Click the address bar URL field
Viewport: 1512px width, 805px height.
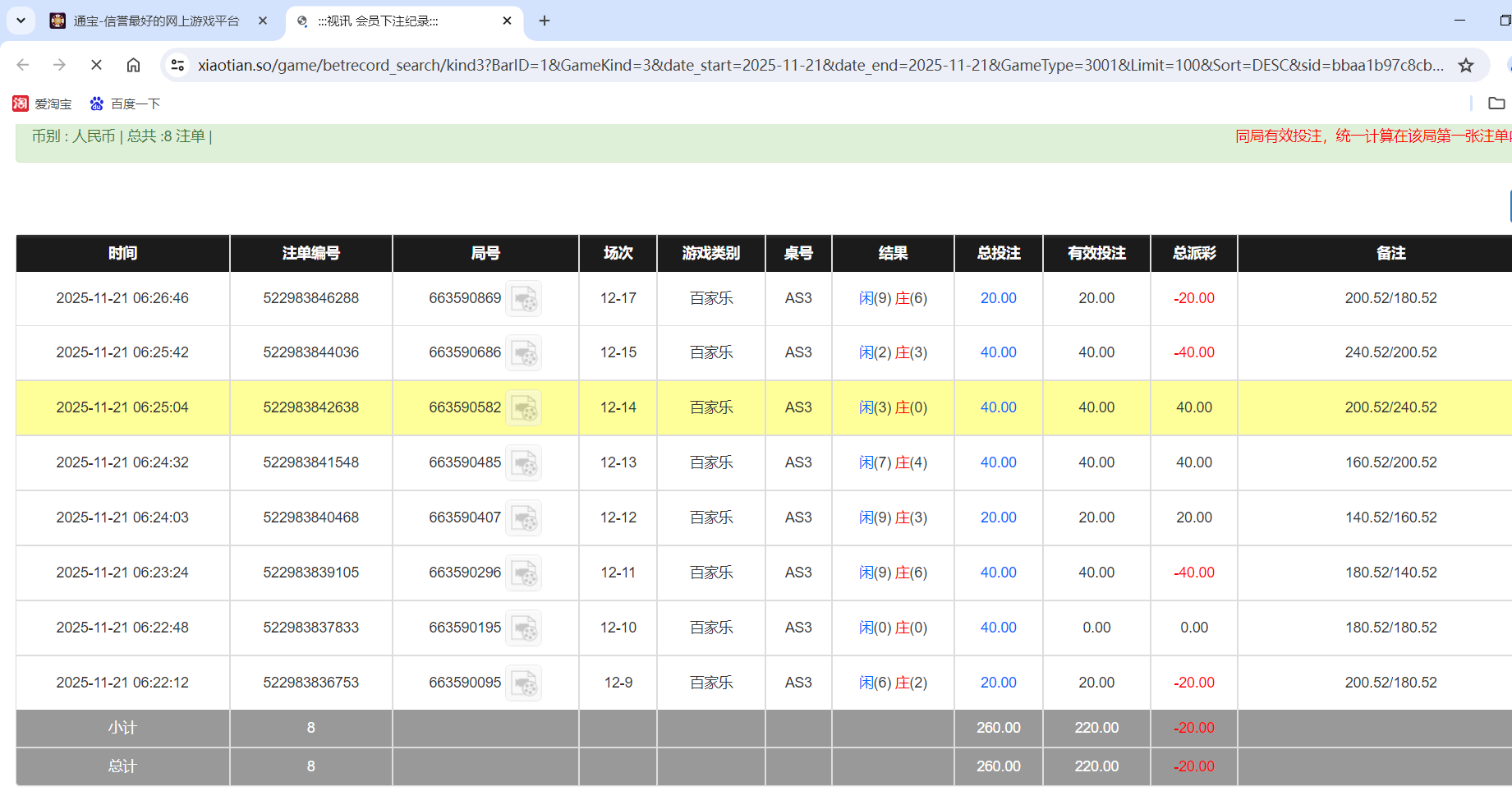[820, 65]
